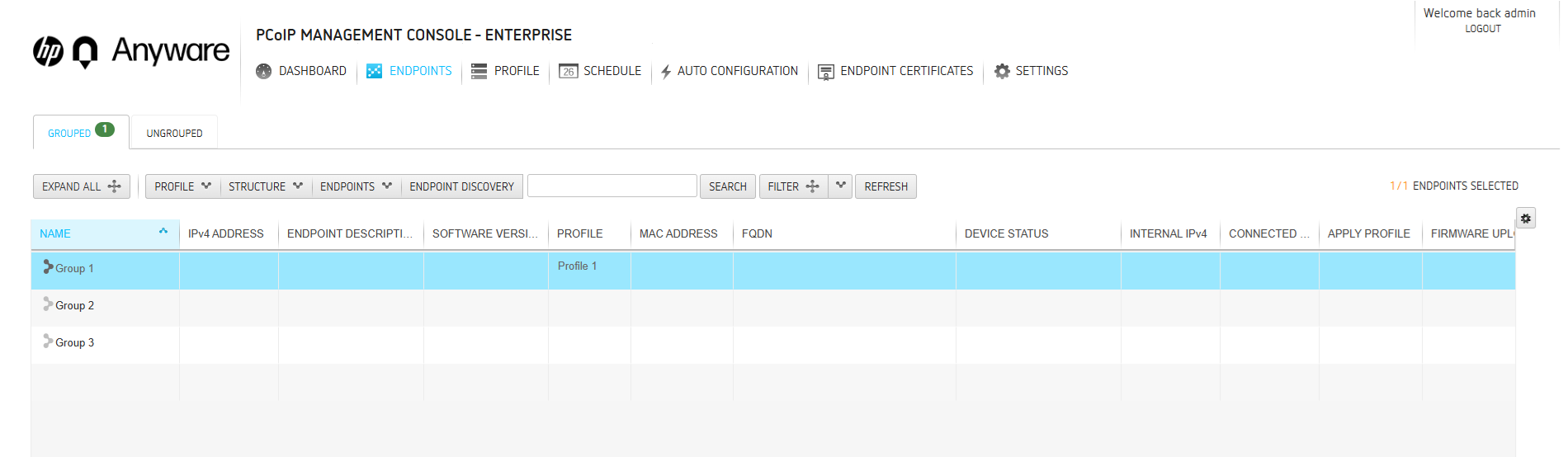Click the Dashboard gauge icon
Viewport: 1568px width, 457px height.
click(x=263, y=71)
